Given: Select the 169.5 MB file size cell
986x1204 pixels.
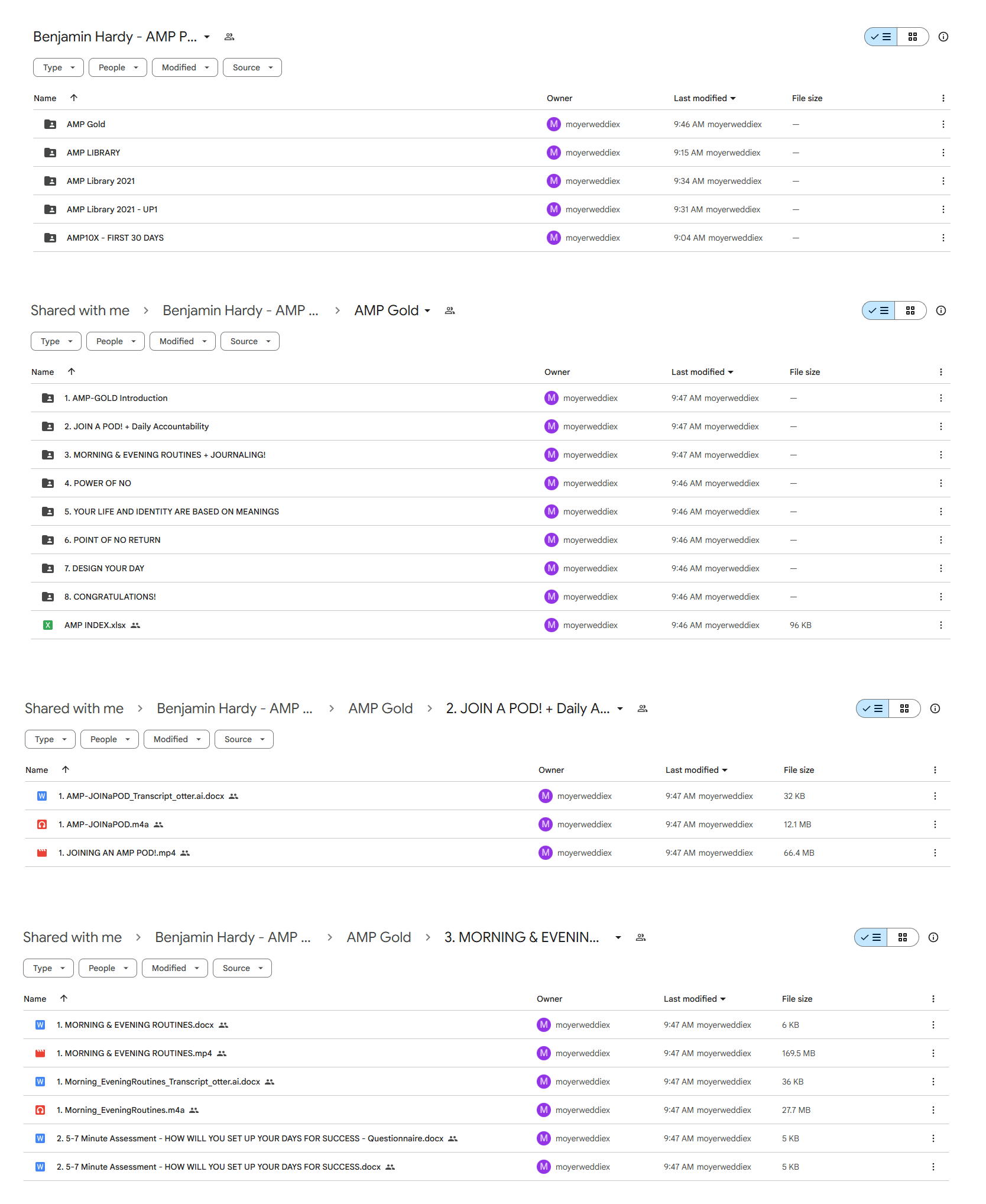Looking at the screenshot, I should 799,1053.
